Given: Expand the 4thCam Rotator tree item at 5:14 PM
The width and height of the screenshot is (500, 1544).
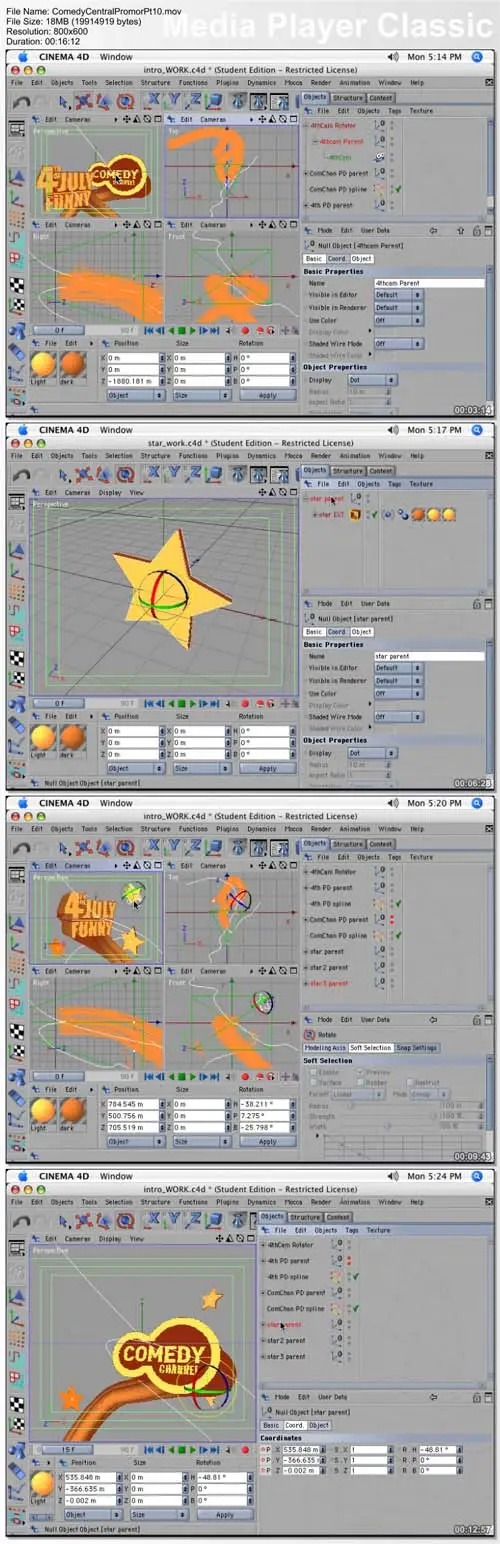Looking at the screenshot, I should (305, 125).
